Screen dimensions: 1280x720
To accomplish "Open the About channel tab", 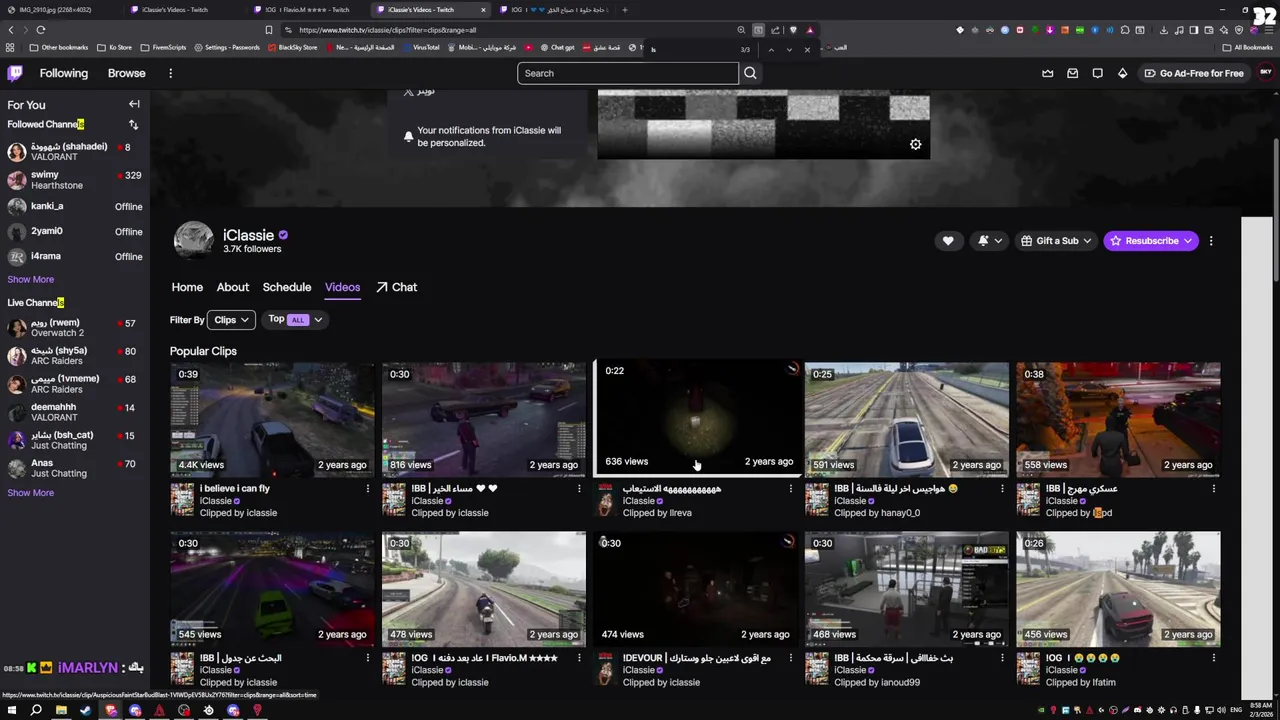I will point(233,287).
